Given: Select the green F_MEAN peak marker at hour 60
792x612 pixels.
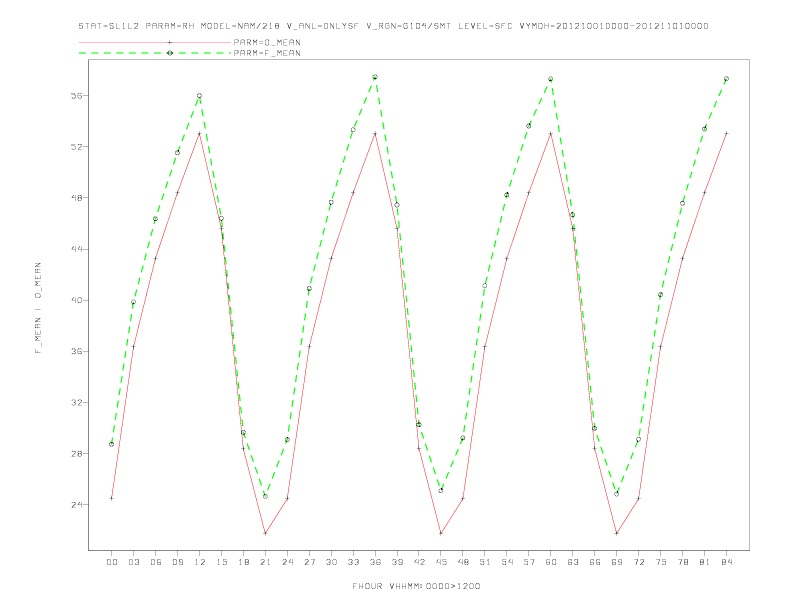Looking at the screenshot, I should coord(551,79).
